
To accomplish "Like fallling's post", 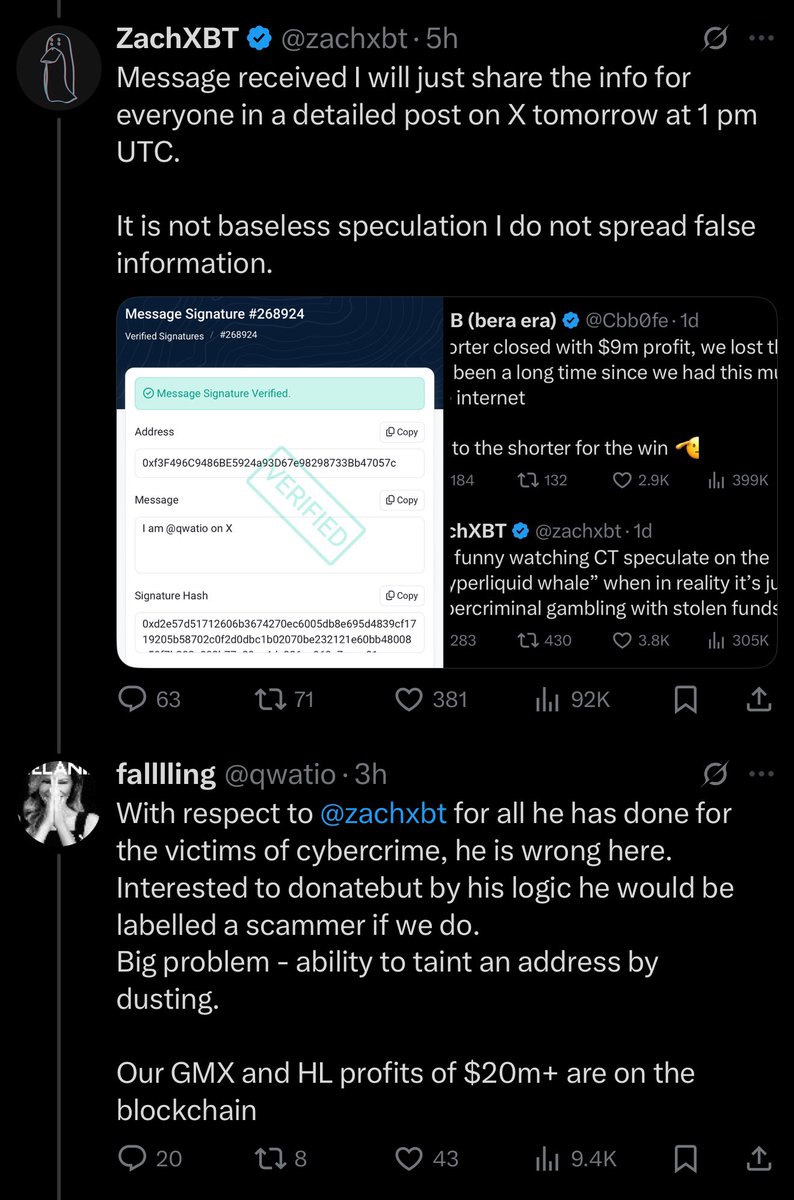I will (410, 1158).
